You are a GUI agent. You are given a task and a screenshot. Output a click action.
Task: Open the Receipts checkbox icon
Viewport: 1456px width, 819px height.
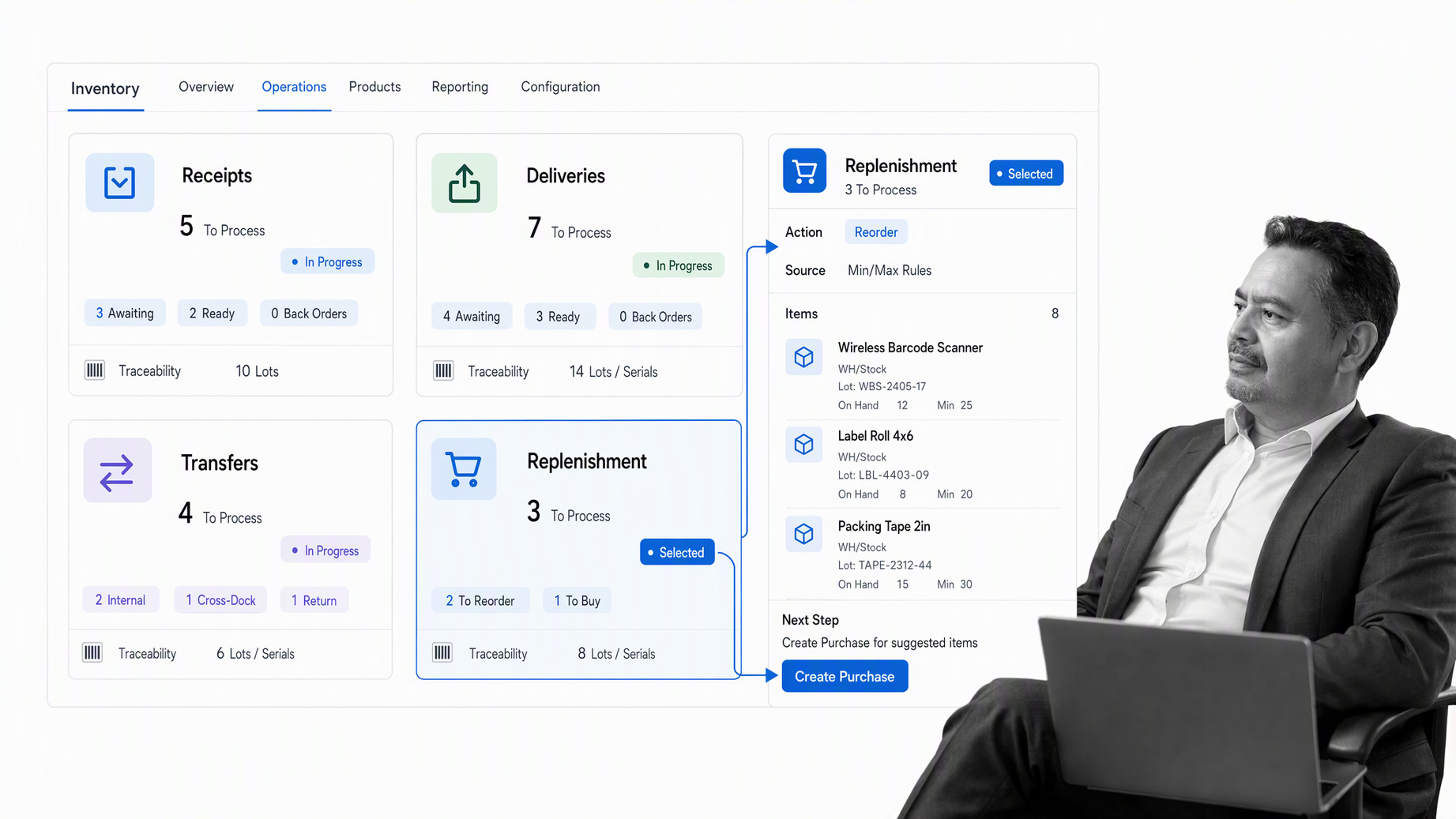[119, 182]
